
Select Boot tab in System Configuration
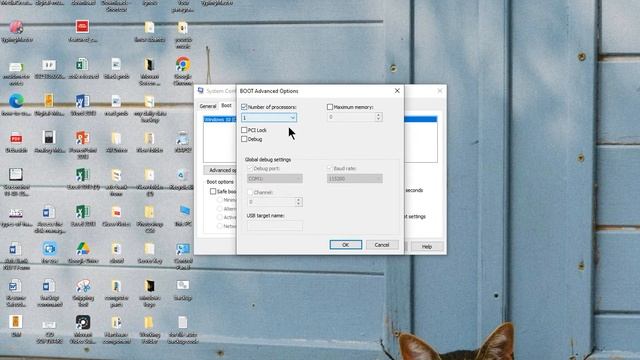coord(226,105)
